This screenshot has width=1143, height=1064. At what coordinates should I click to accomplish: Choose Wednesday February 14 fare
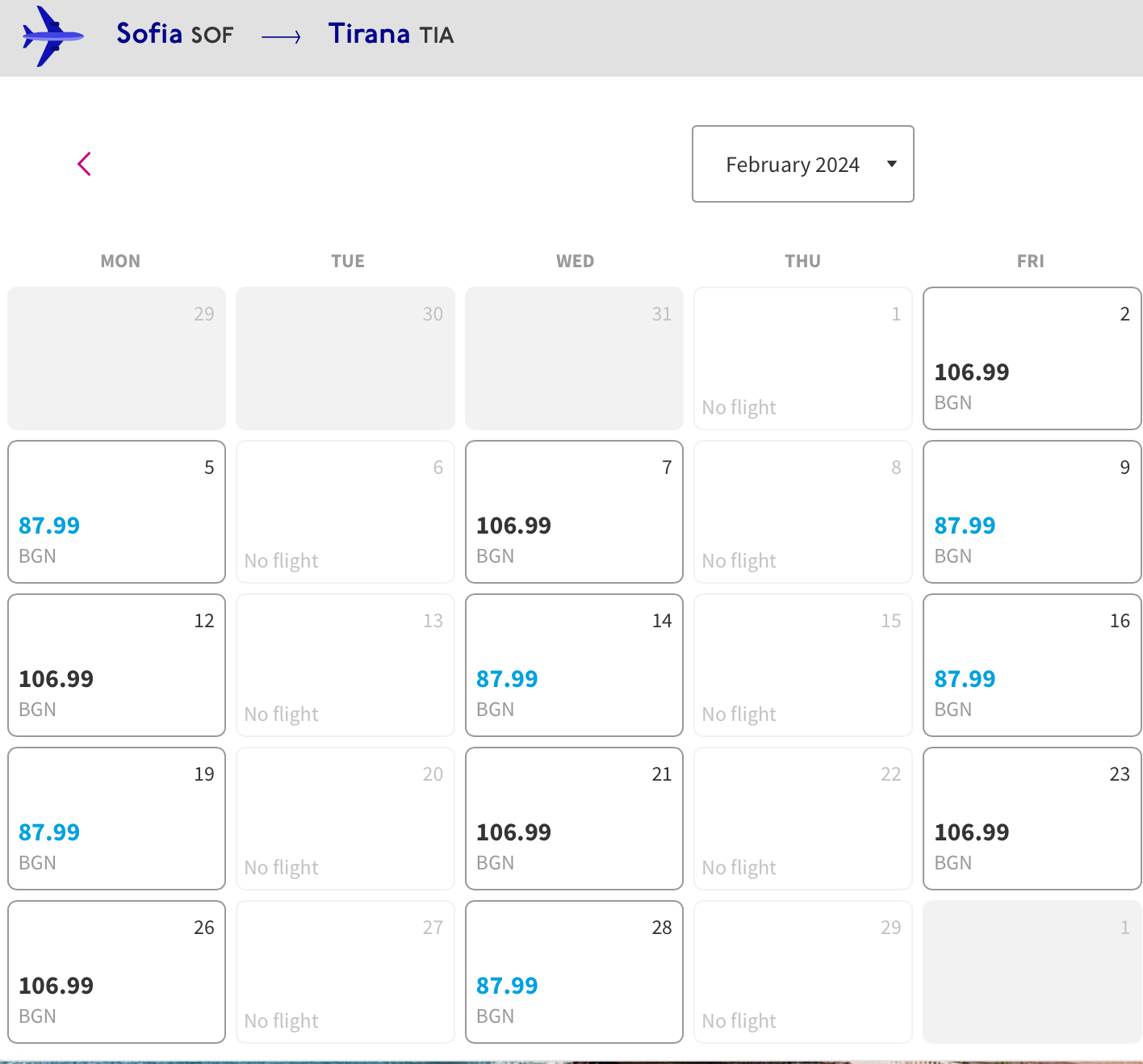pyautogui.click(x=574, y=665)
